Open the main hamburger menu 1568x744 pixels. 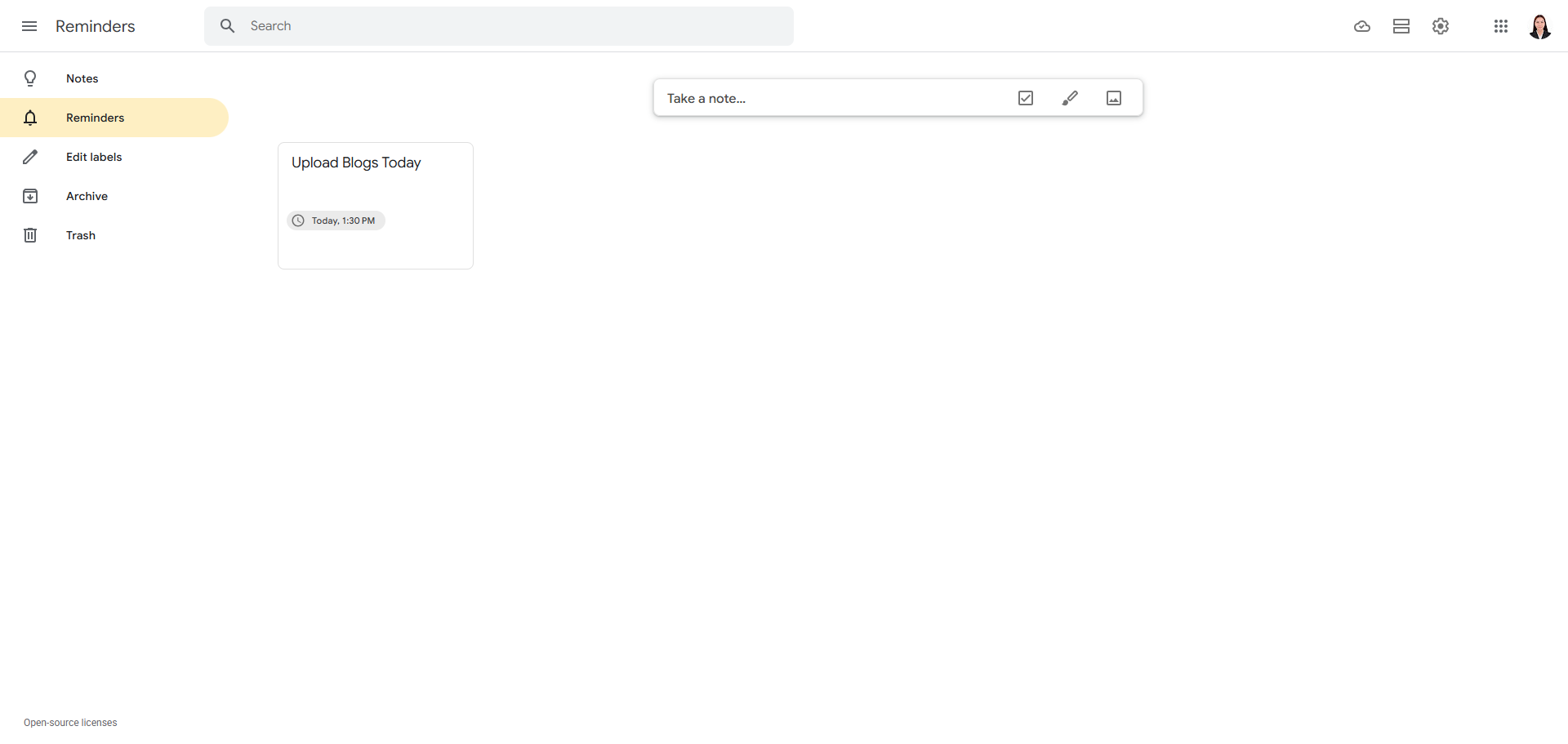pos(29,26)
